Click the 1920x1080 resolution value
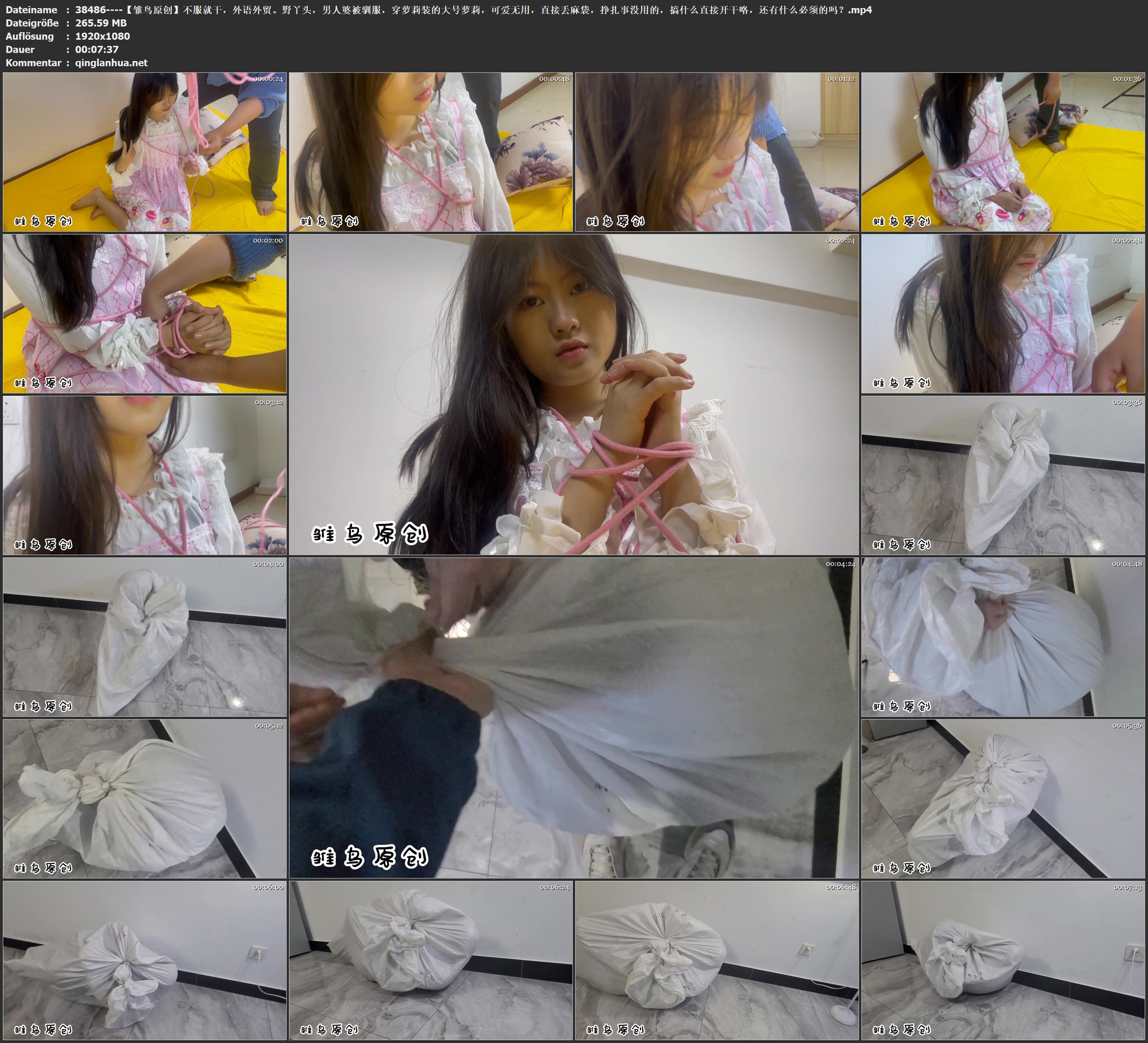The image size is (1148, 1043). pos(103,36)
